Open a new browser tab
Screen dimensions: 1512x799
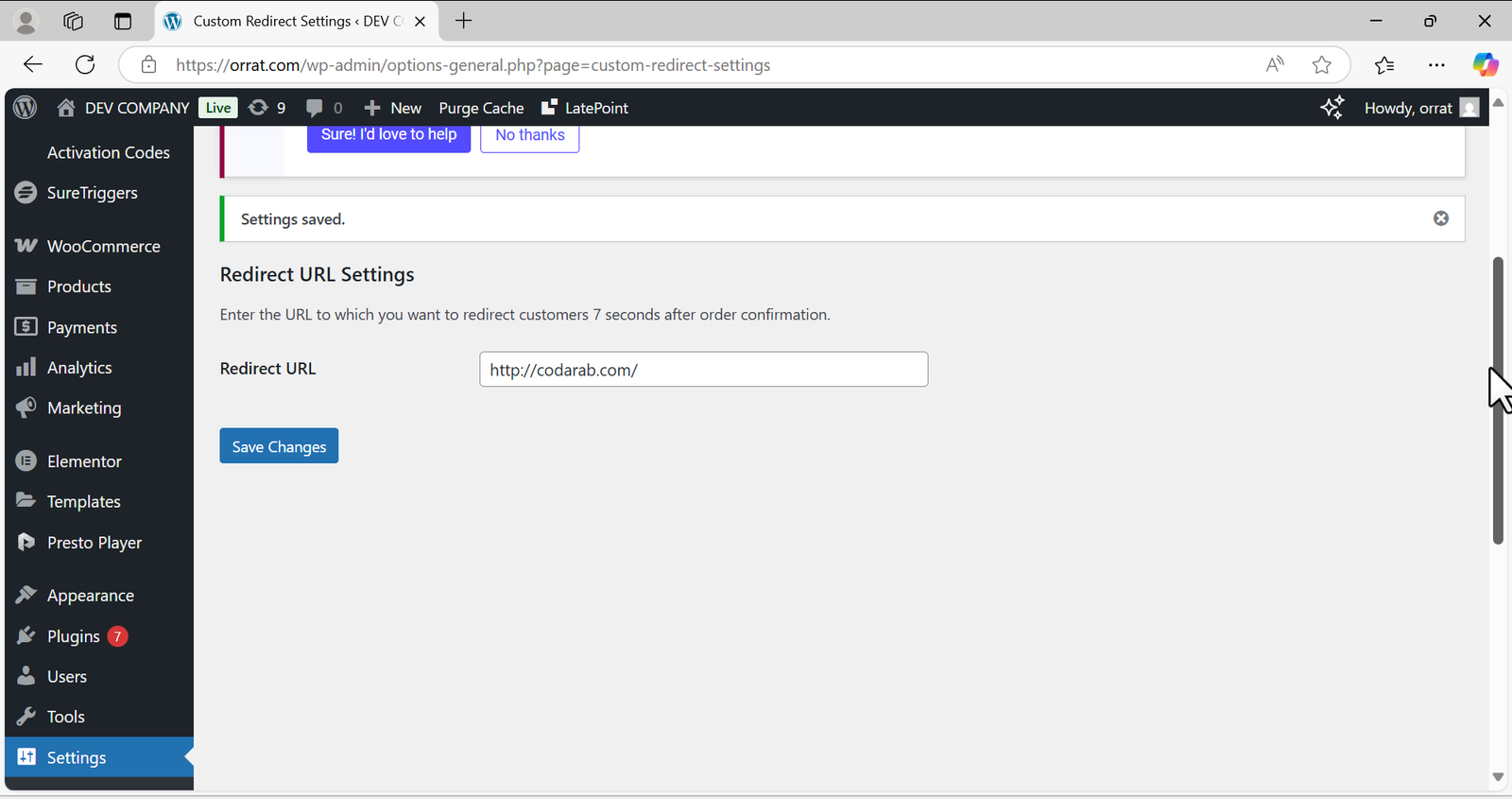tap(463, 21)
